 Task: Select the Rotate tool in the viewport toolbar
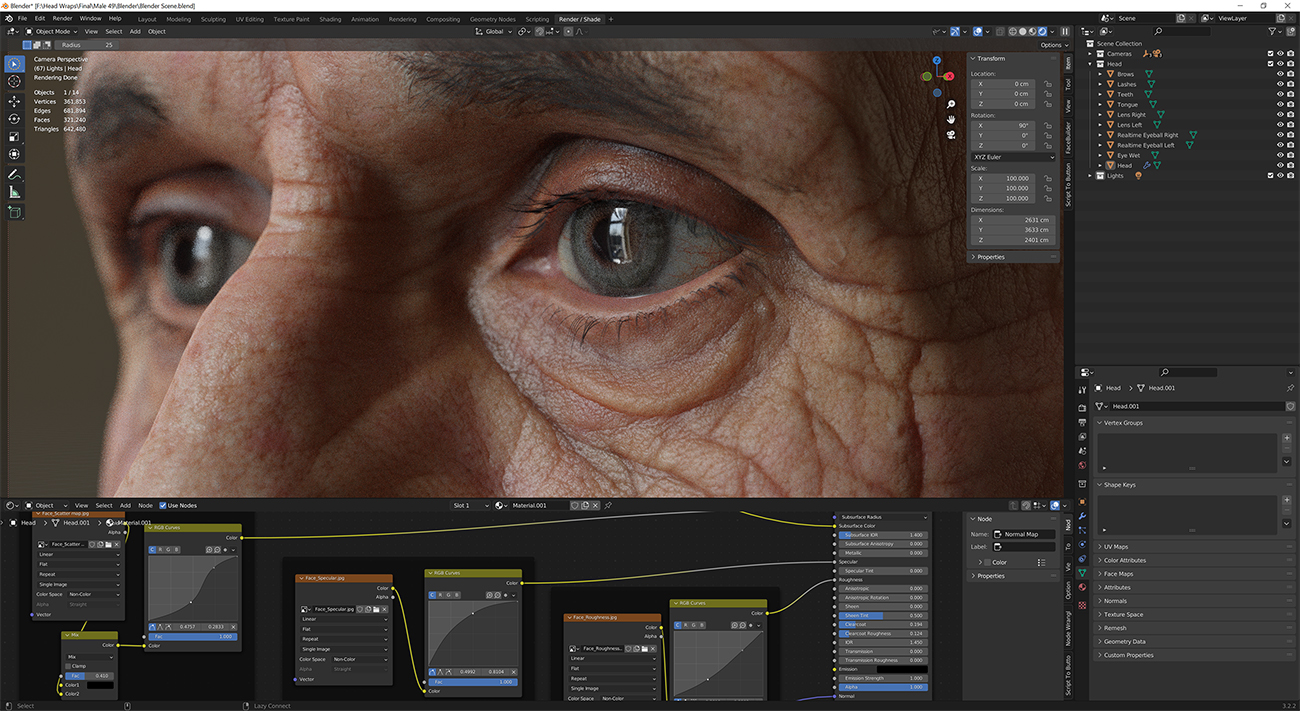(14, 117)
